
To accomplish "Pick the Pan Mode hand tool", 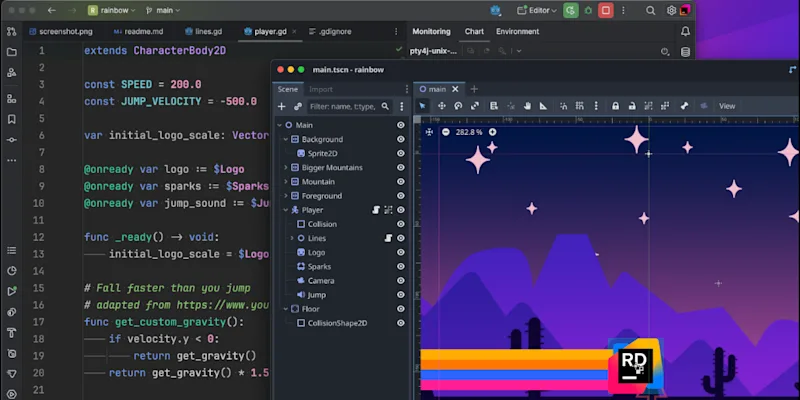I will (x=528, y=106).
